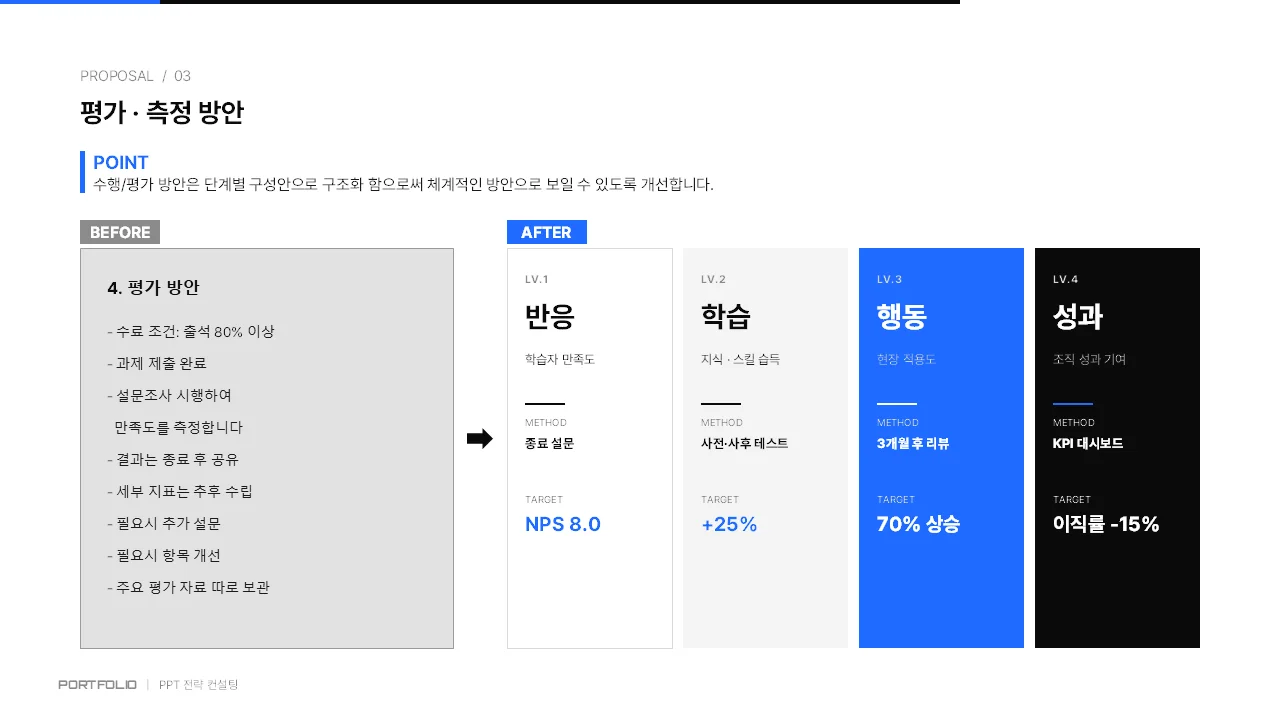Click the BEFORE label tag
1280x720 pixels.
coord(120,232)
